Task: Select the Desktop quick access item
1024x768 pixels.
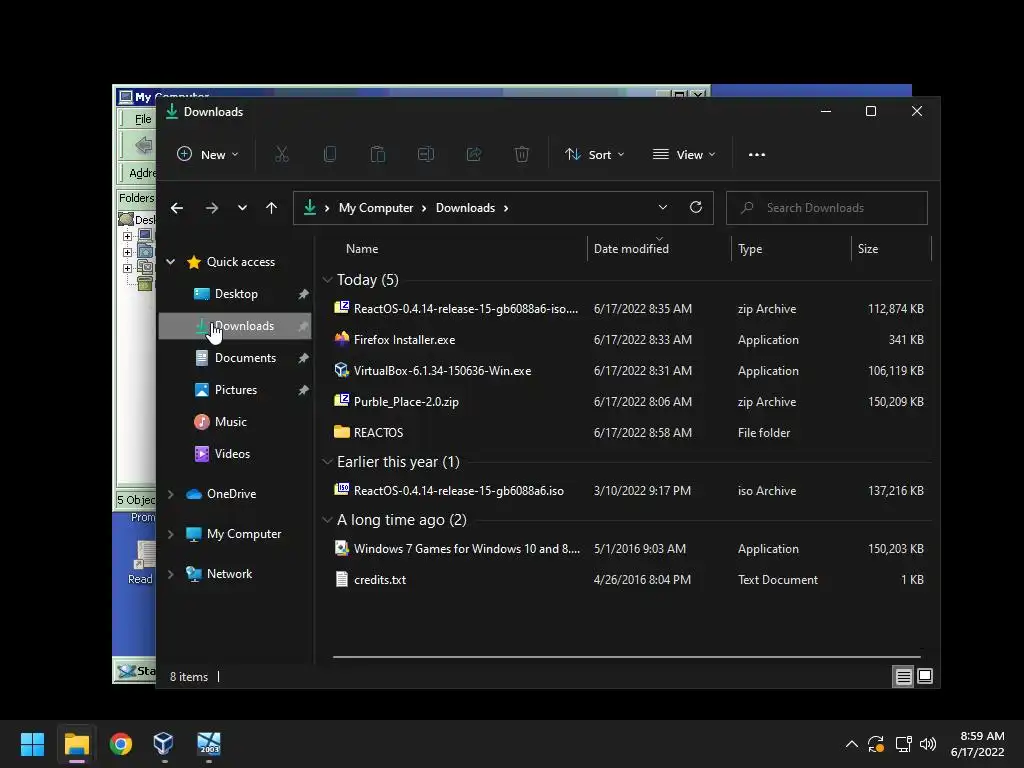Action: [234, 294]
